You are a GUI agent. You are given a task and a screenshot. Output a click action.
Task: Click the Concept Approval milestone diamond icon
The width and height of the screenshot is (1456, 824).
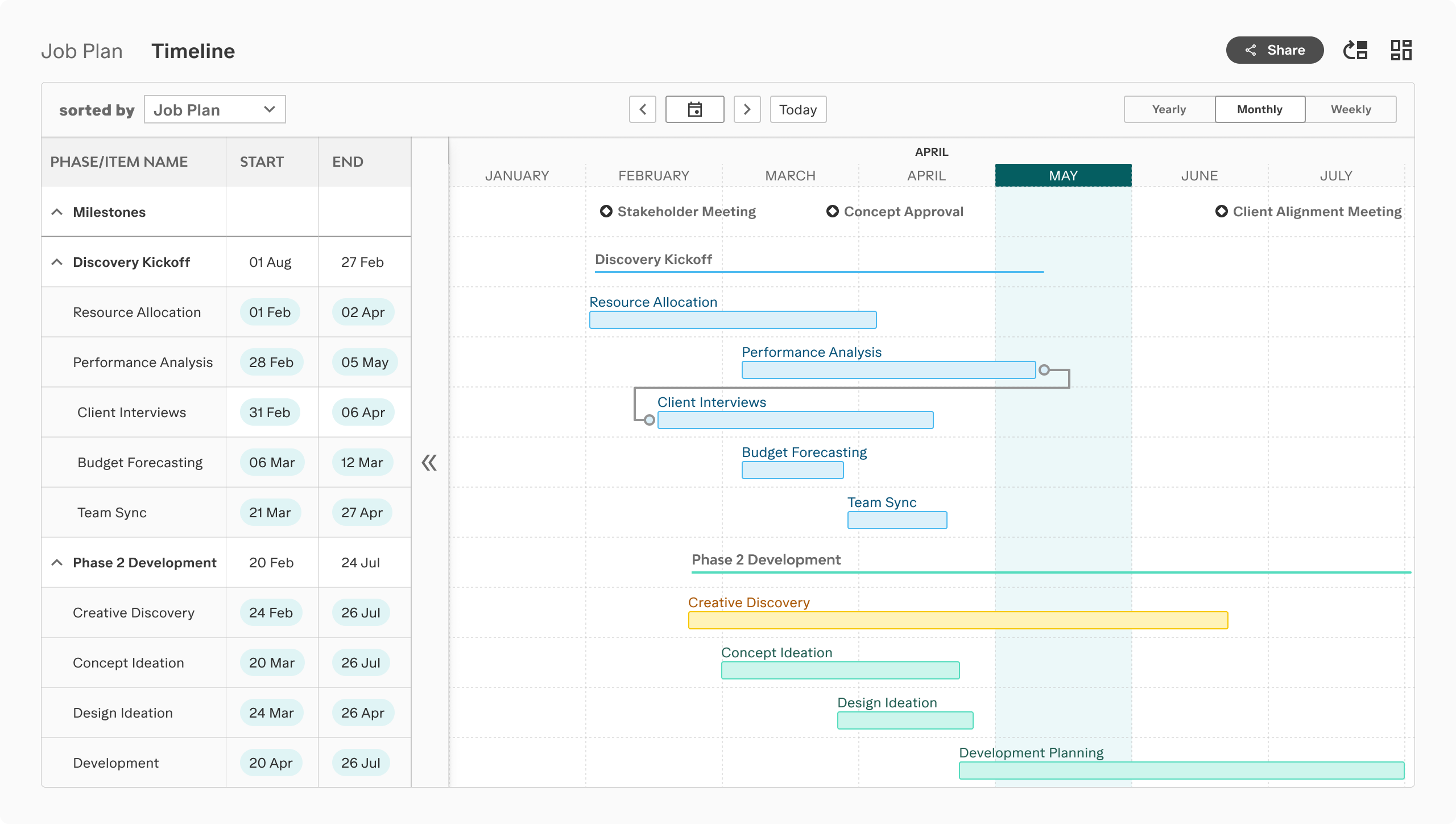[833, 211]
